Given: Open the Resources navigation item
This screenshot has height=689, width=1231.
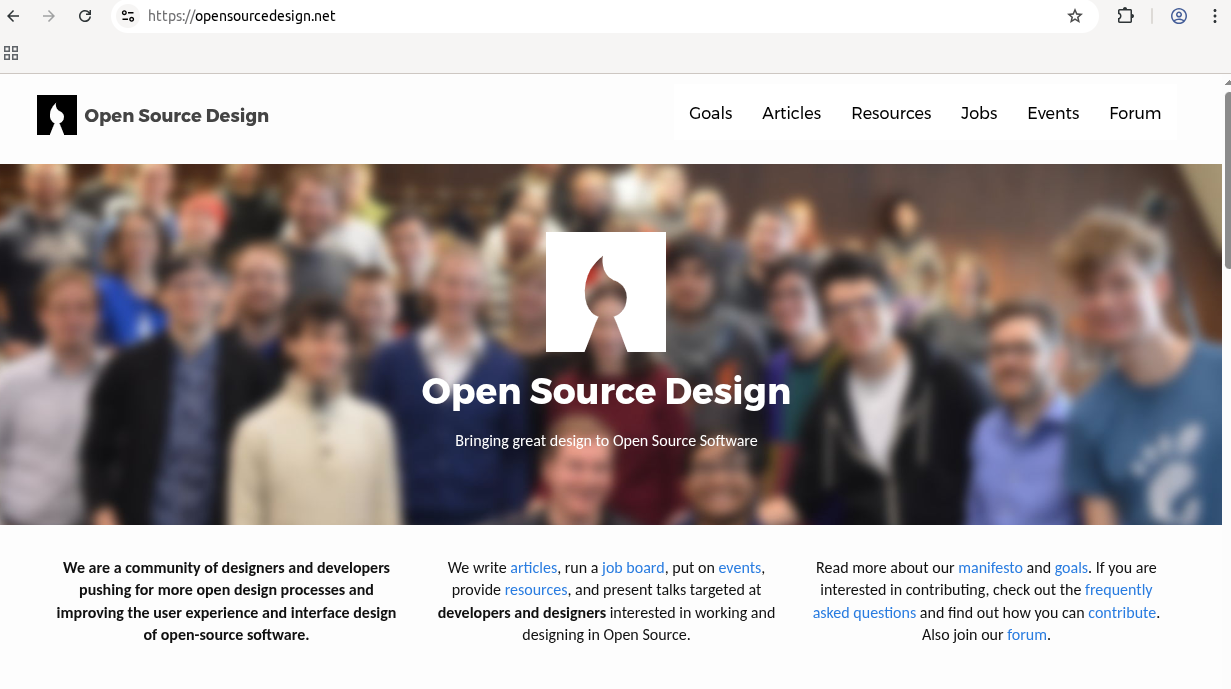Looking at the screenshot, I should point(891,113).
